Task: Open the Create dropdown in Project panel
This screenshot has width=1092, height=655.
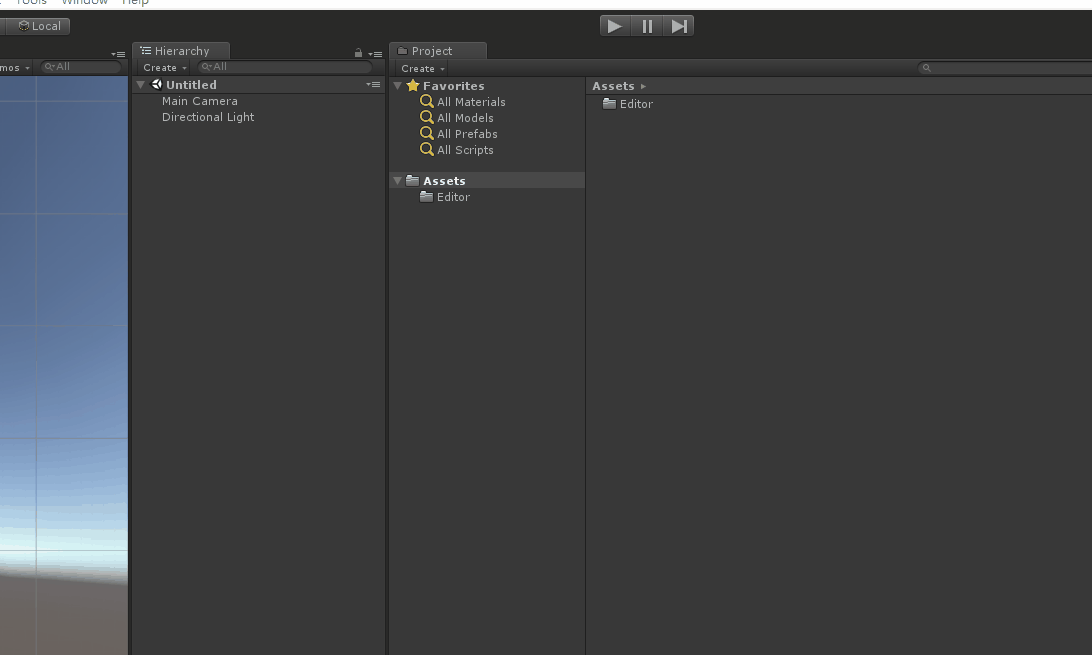Action: pos(423,68)
